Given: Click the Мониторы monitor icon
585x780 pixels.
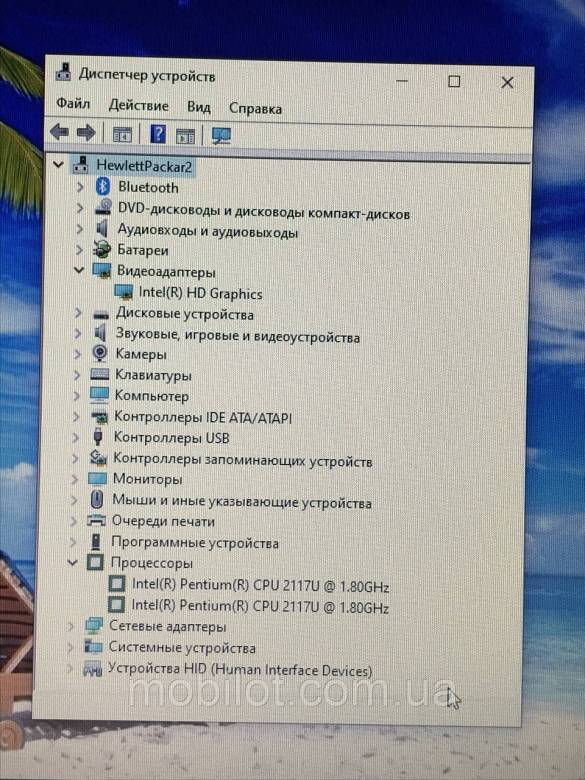Looking at the screenshot, I should pos(97,479).
